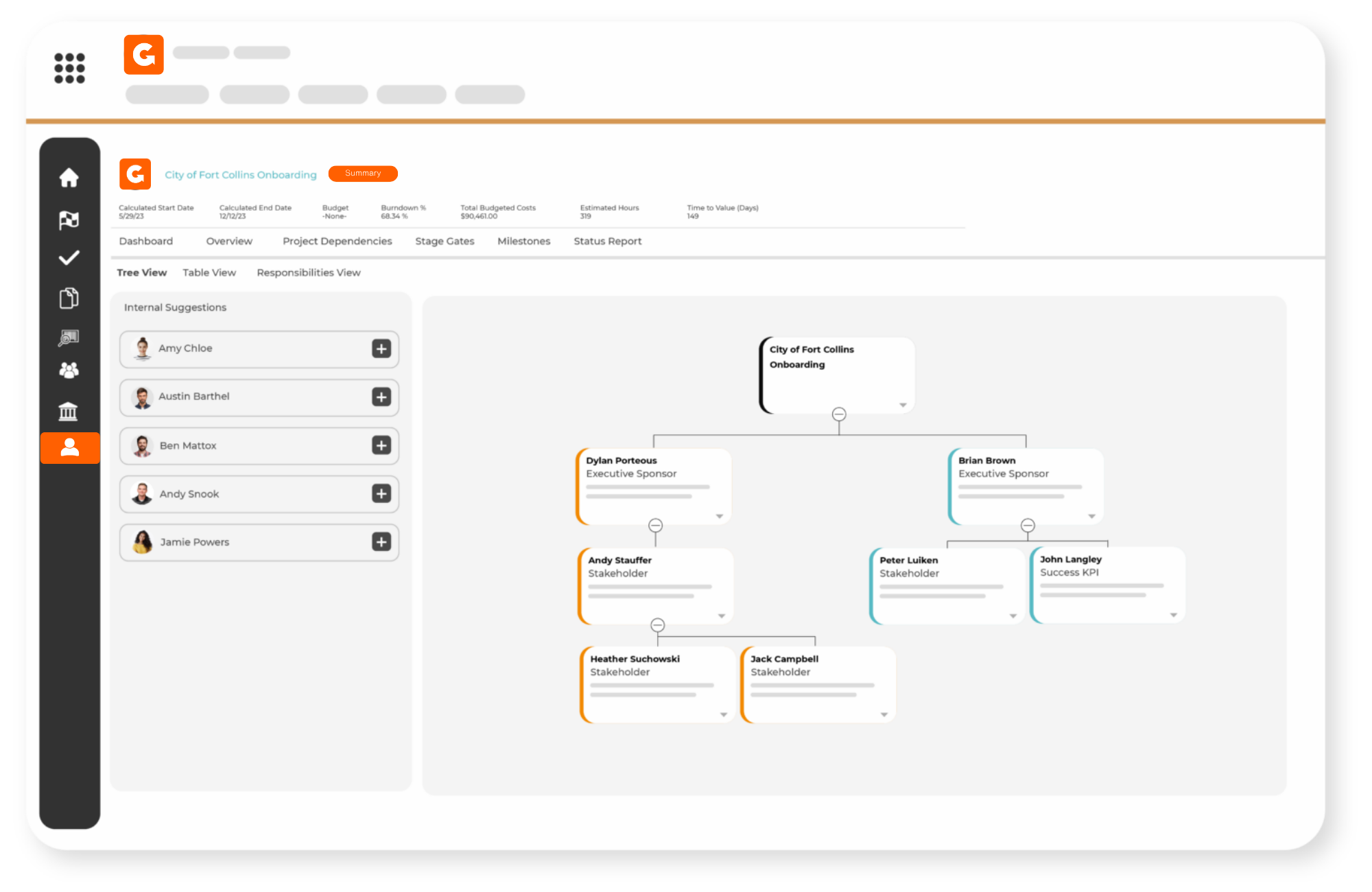Image resolution: width=1372 pixels, height=892 pixels.
Task: Open the checkmark tasks sidebar icon
Action: [x=69, y=258]
